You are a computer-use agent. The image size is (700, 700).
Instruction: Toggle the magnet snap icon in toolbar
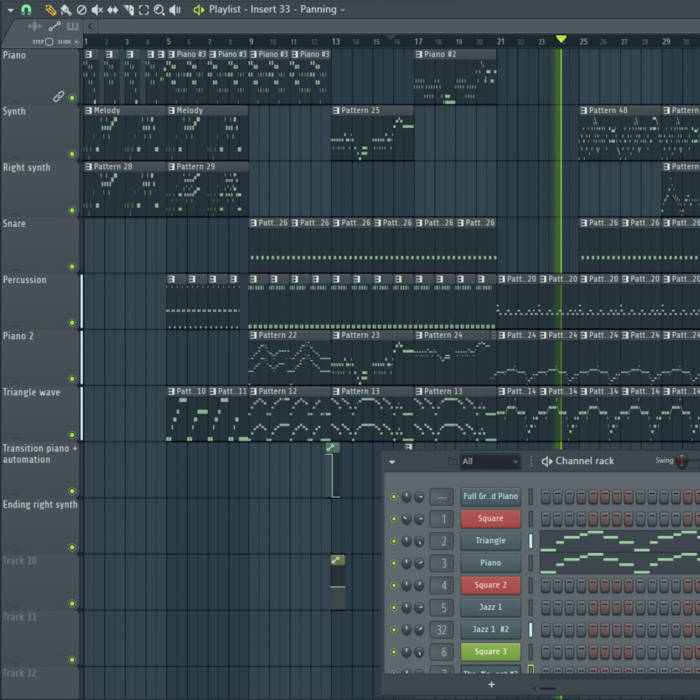point(27,9)
